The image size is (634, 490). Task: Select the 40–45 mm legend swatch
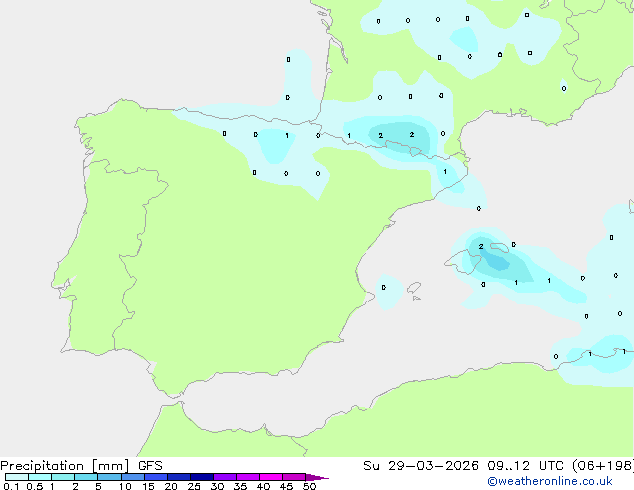pos(271,477)
